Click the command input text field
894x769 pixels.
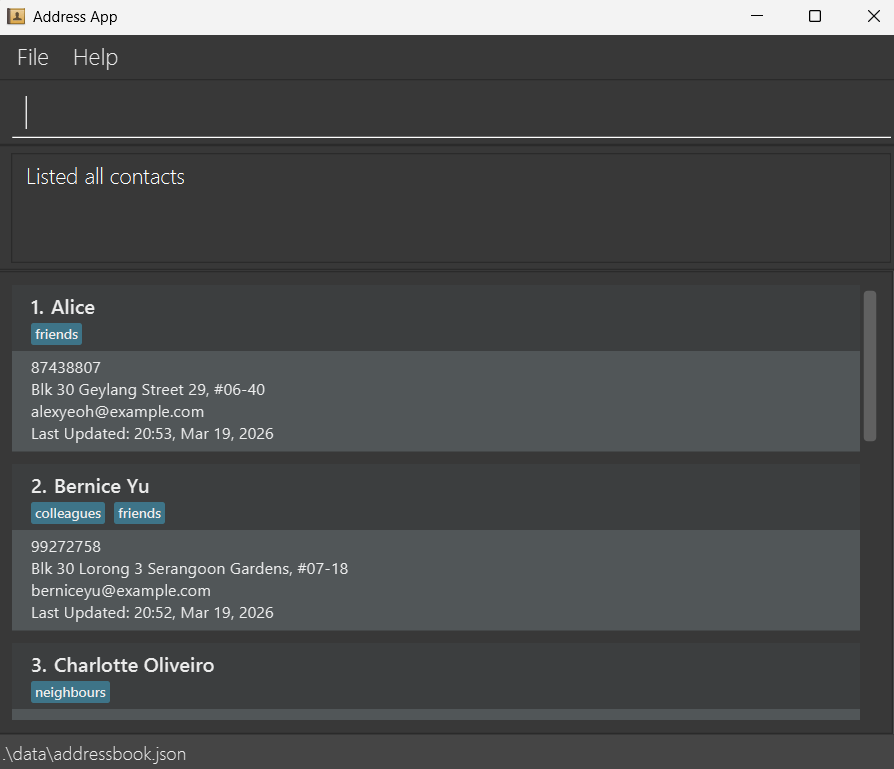pyautogui.click(x=450, y=112)
